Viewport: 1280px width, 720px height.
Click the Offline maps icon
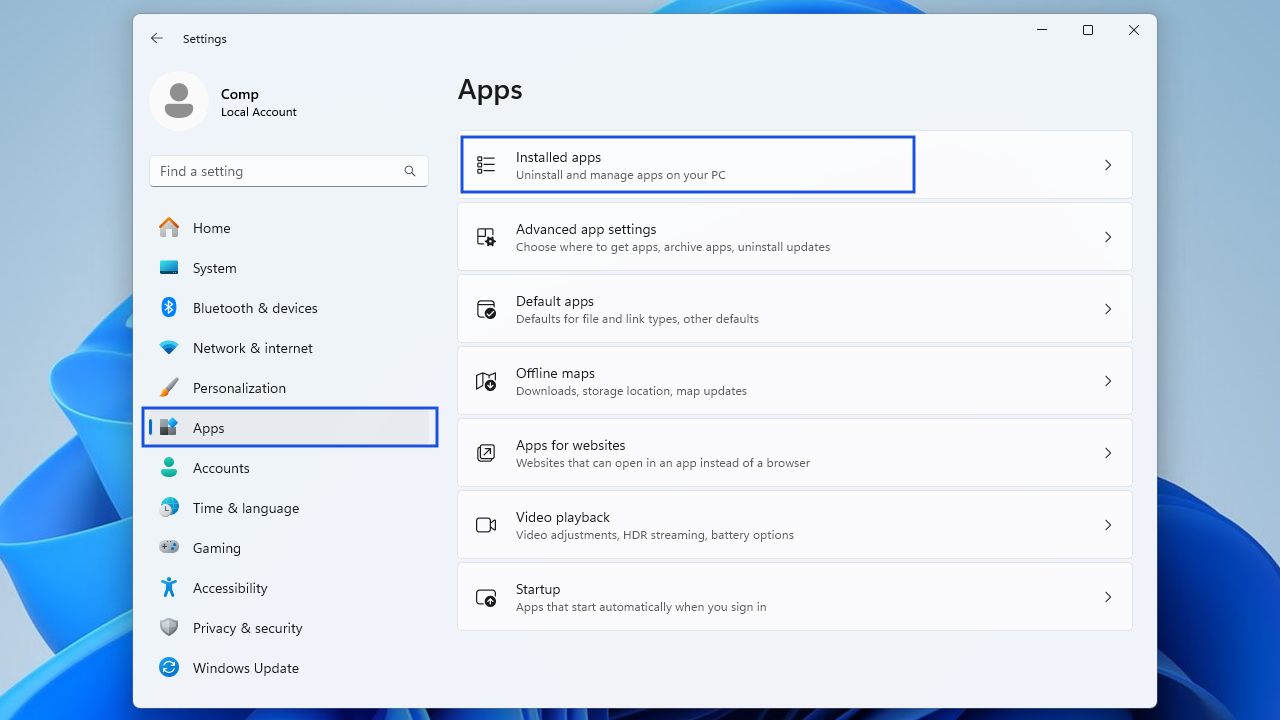486,381
